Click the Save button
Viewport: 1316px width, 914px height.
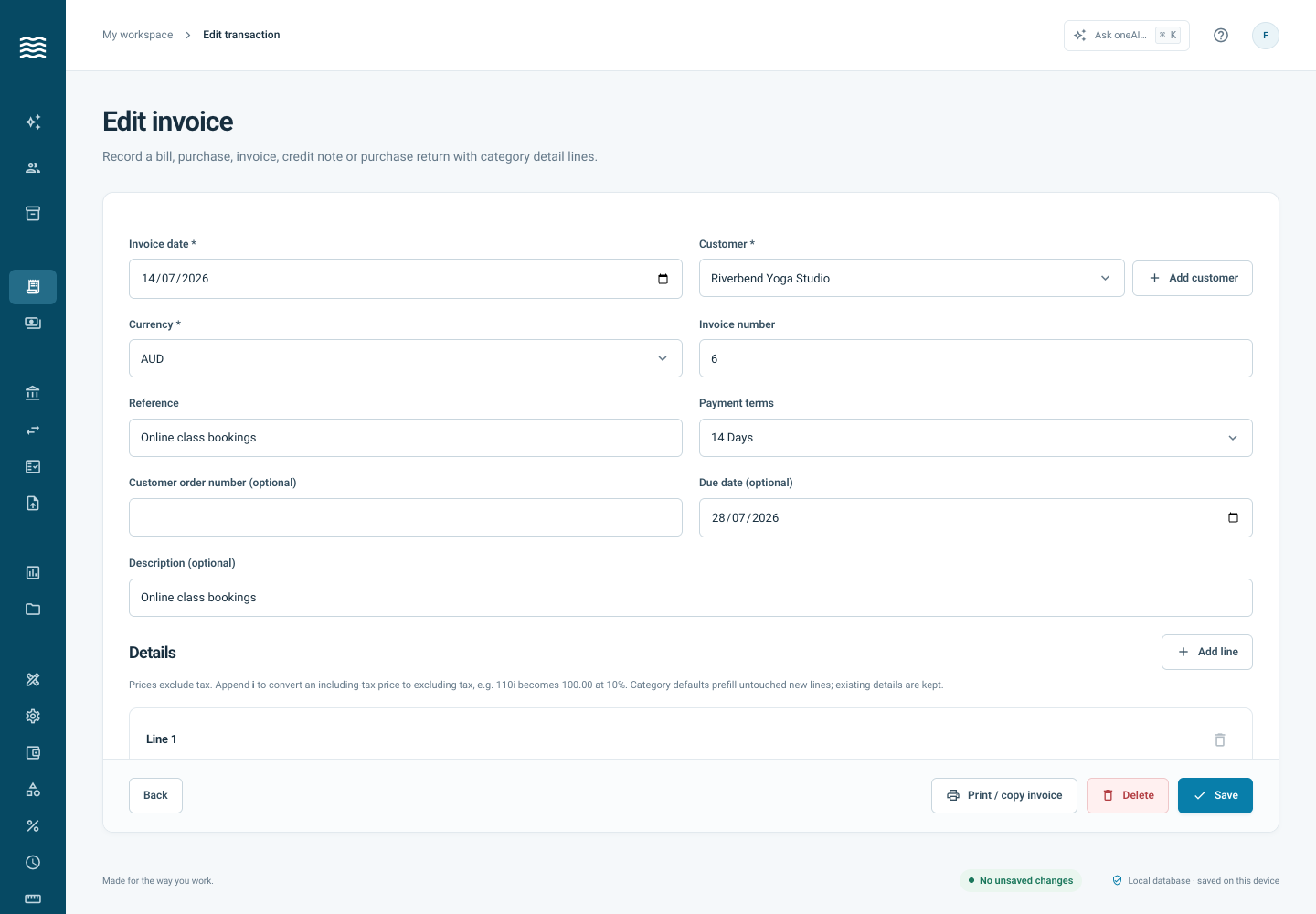[1215, 795]
